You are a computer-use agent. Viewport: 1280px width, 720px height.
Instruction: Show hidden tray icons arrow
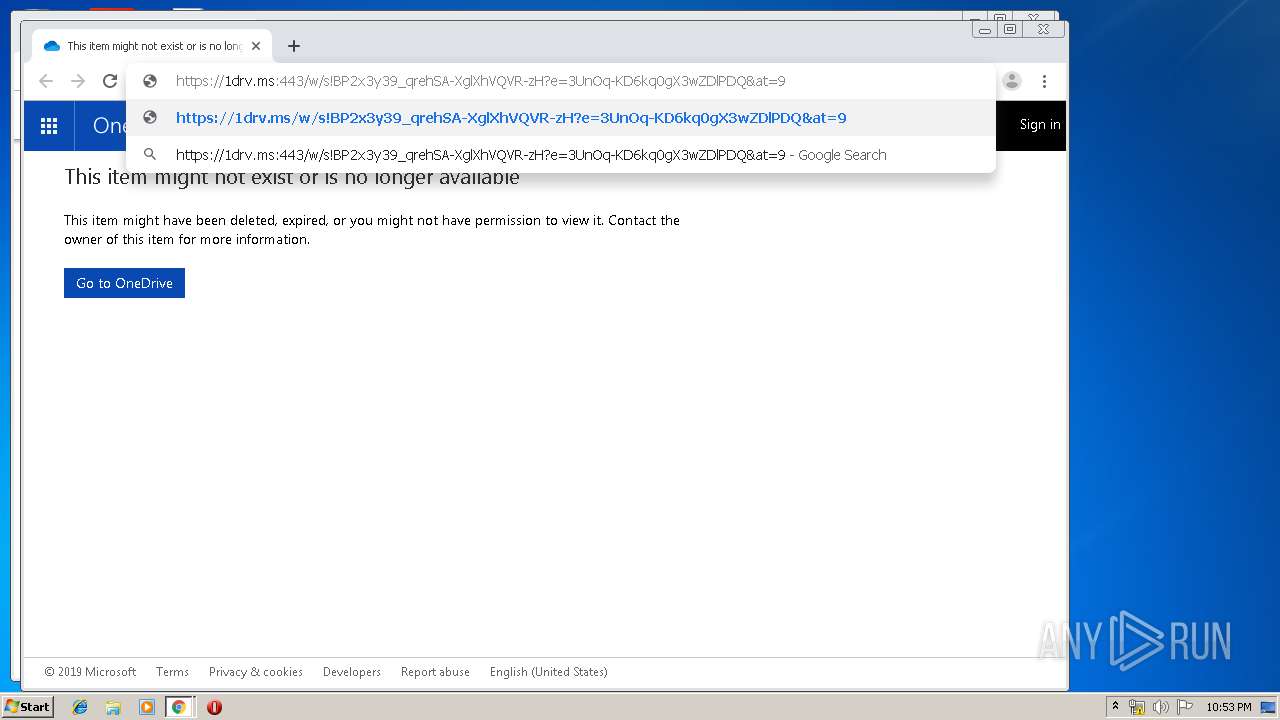[x=1116, y=707]
